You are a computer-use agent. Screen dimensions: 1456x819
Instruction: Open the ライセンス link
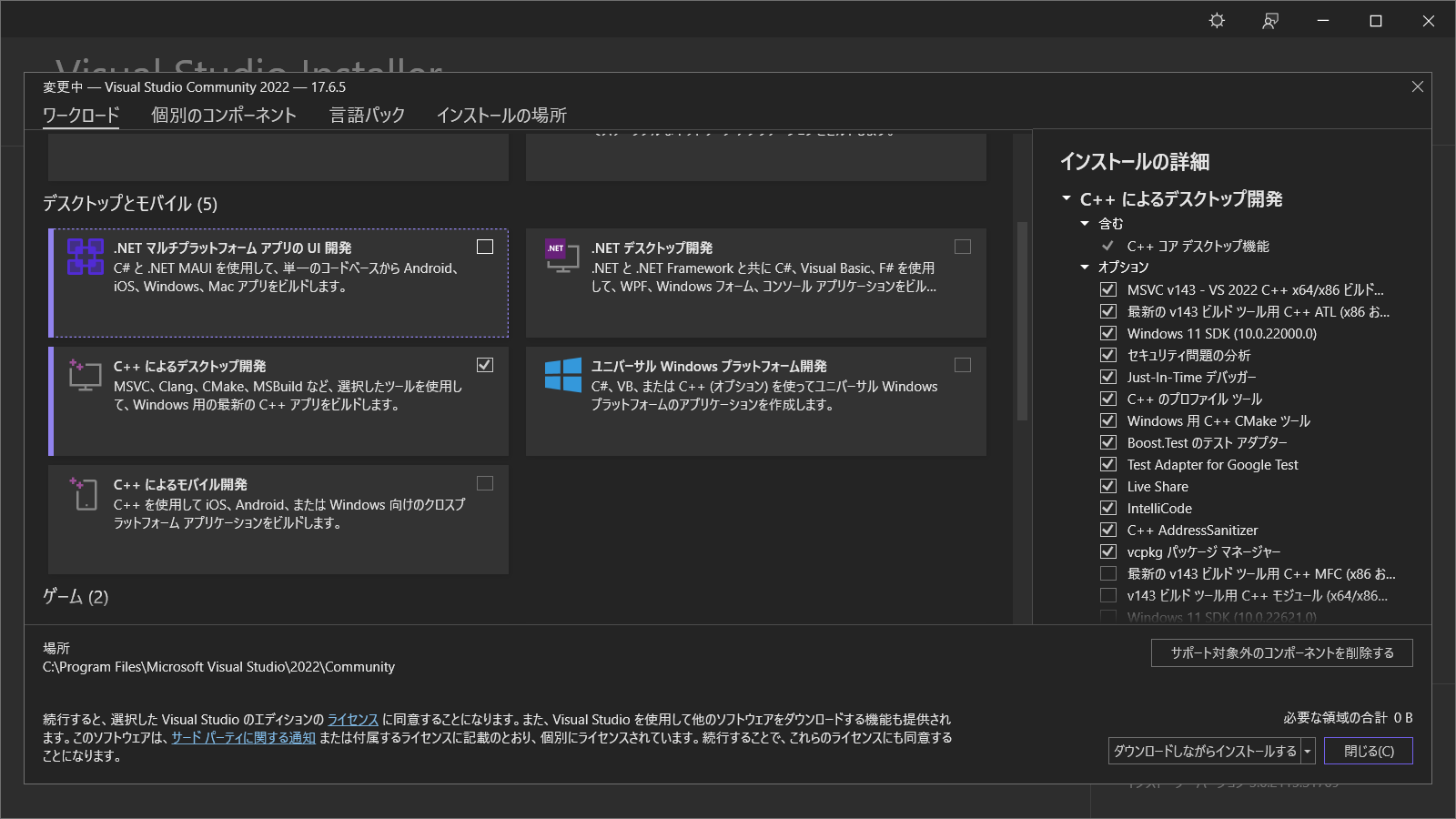(353, 720)
